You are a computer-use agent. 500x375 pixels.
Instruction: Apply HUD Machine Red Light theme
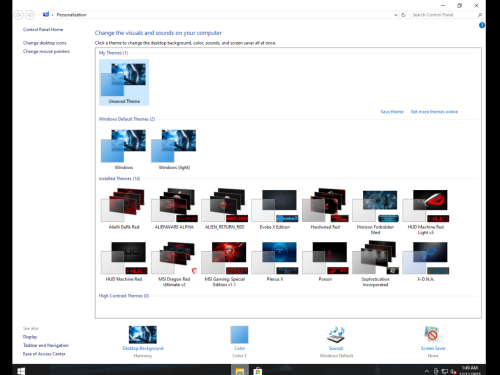(426, 211)
